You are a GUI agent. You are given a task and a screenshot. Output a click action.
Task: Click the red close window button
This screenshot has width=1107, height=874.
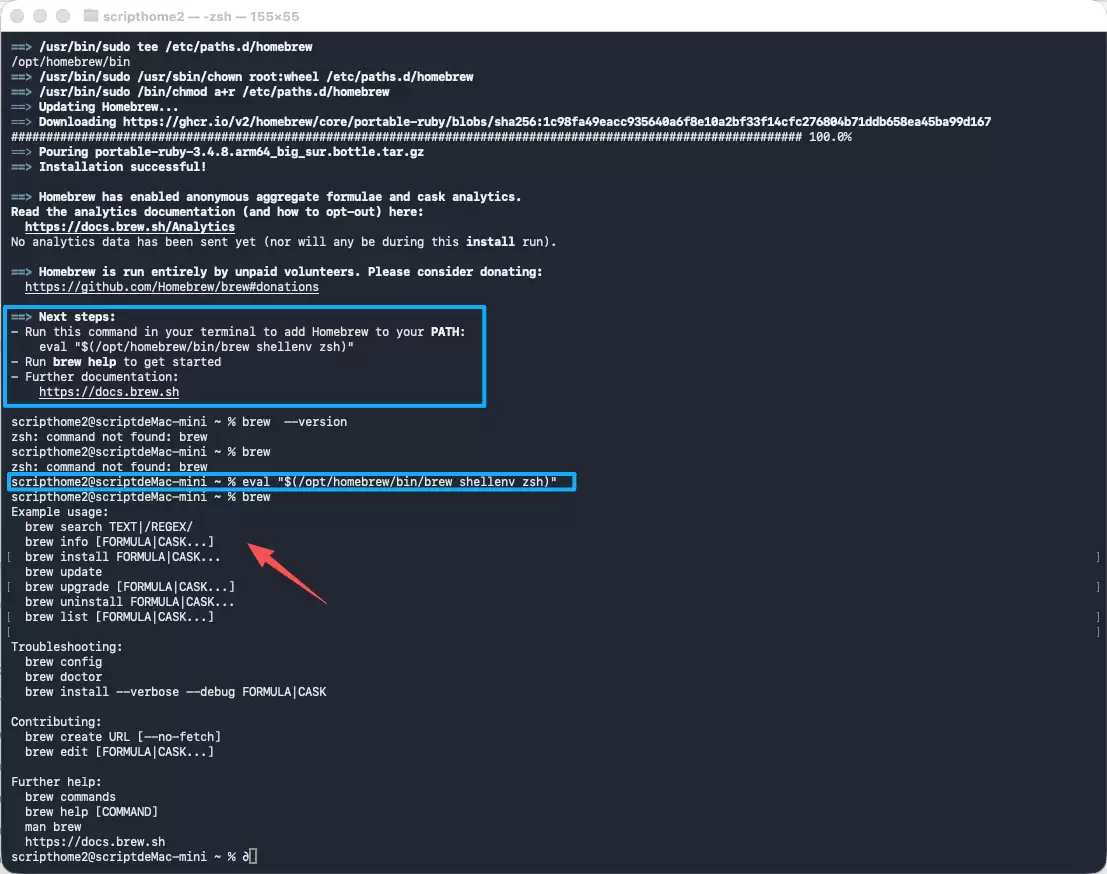(x=18, y=16)
